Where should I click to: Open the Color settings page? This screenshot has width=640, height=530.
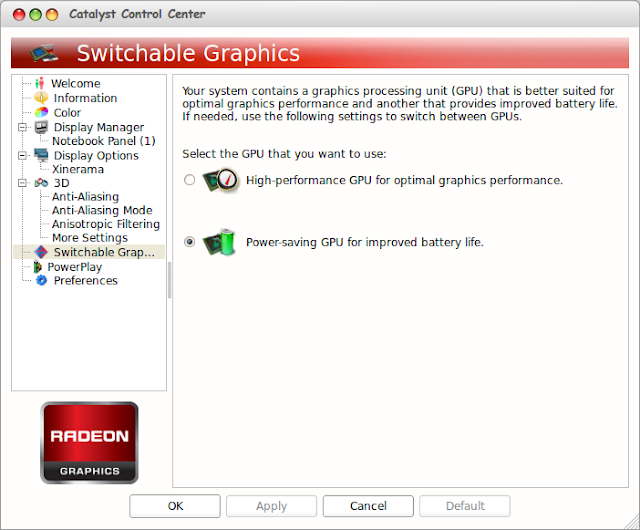(67, 112)
